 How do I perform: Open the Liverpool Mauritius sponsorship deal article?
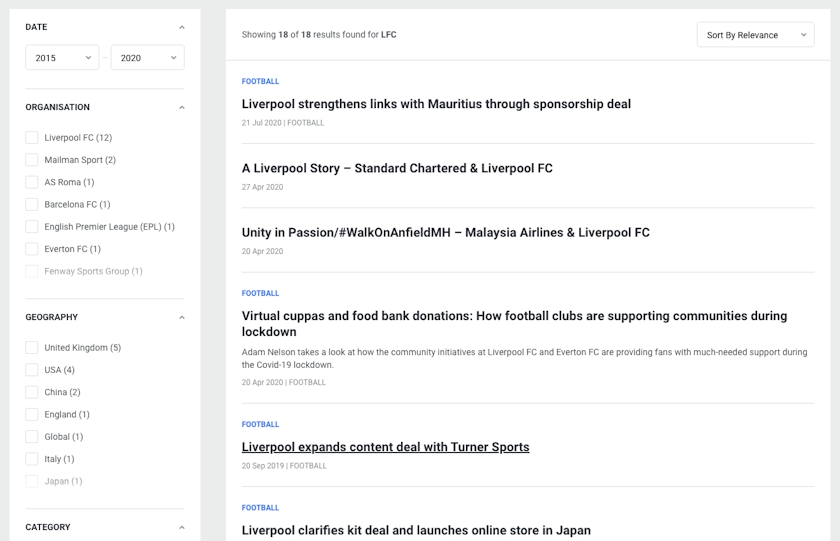click(x=436, y=104)
